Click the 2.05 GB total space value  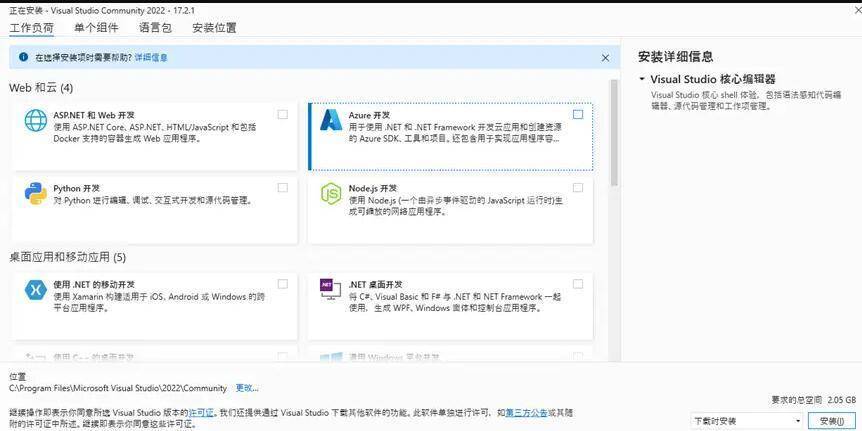tap(842, 400)
